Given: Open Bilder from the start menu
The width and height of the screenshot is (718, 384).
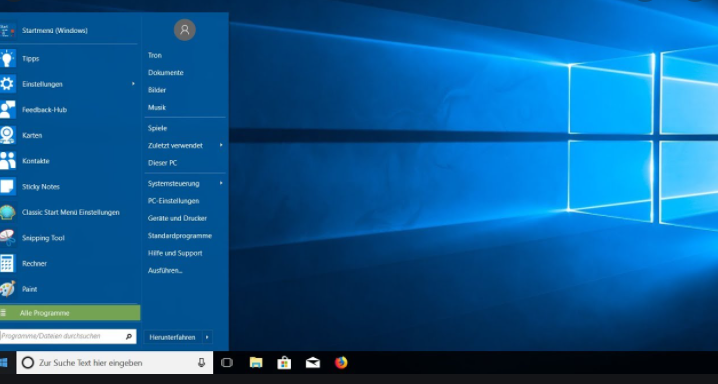Looking at the screenshot, I should (157, 90).
